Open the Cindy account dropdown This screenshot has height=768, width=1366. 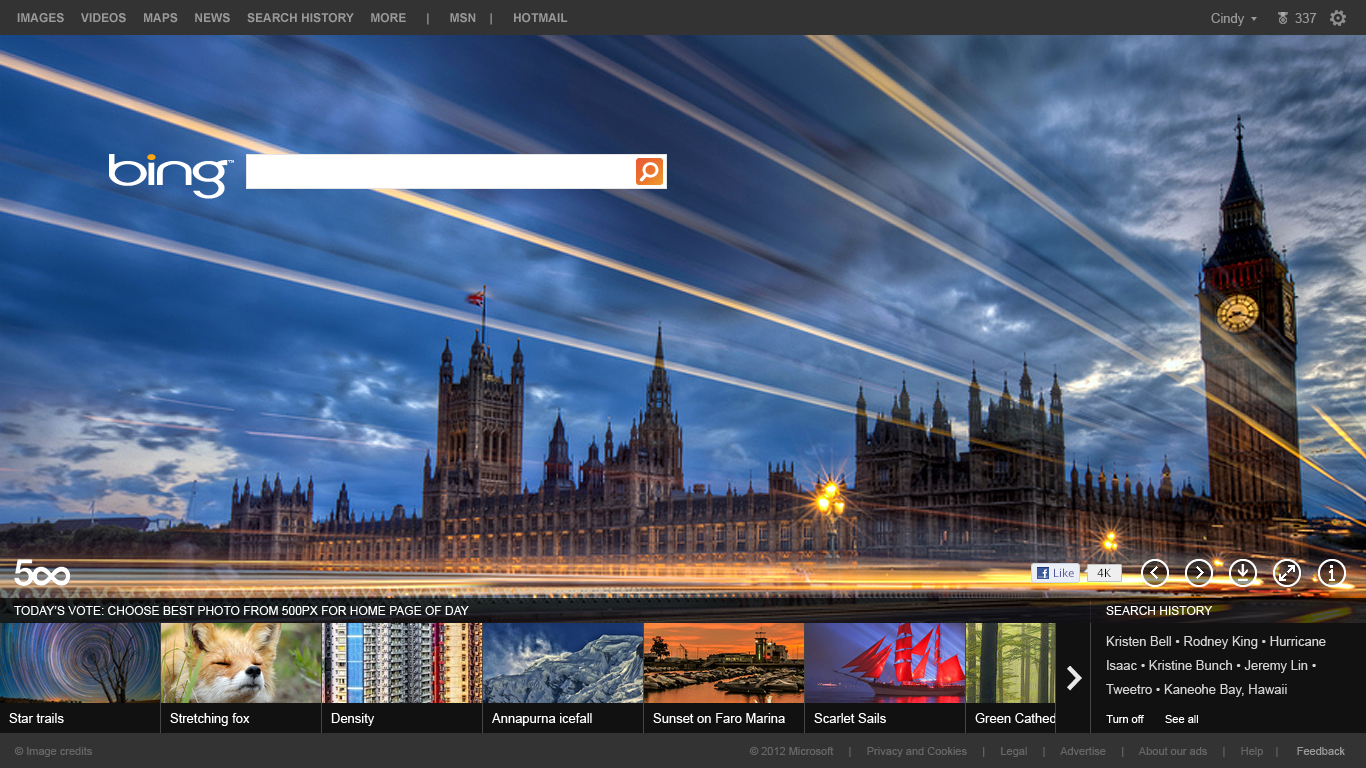(x=1234, y=18)
